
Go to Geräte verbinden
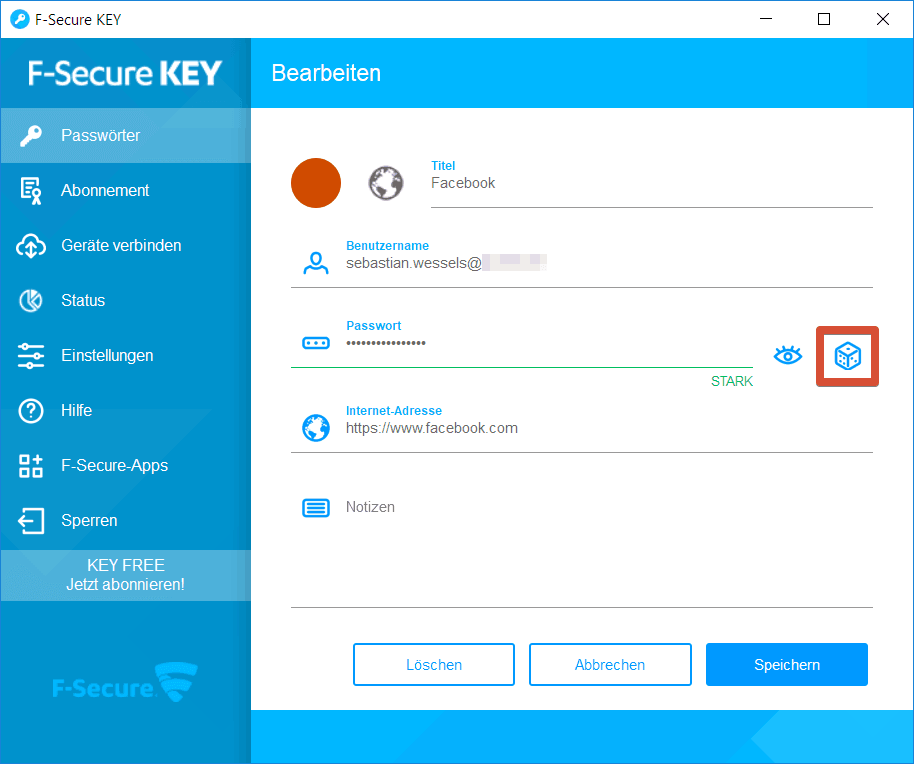tap(125, 245)
